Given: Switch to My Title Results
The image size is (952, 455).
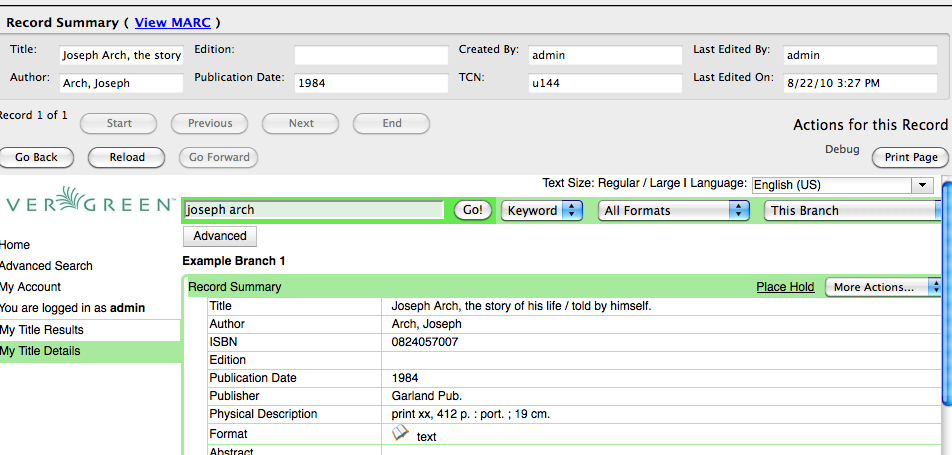Looking at the screenshot, I should point(42,330).
